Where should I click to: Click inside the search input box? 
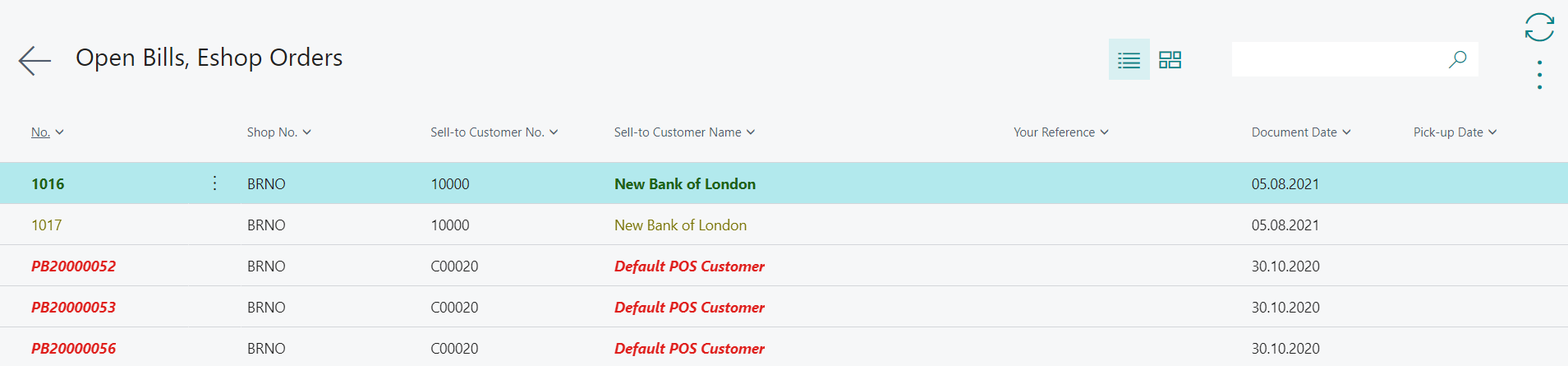(x=1339, y=59)
